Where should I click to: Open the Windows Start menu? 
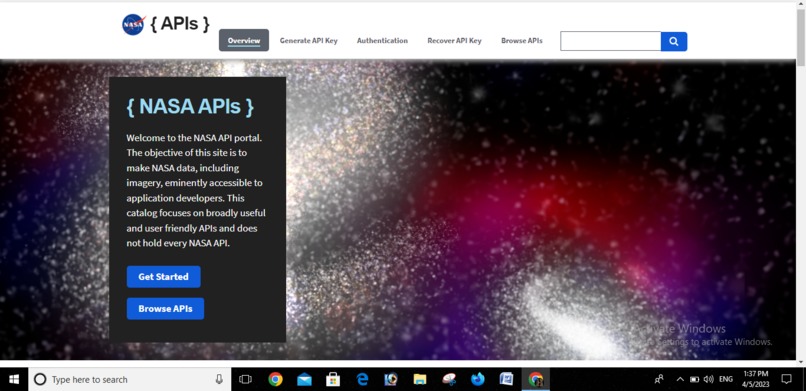(14, 379)
